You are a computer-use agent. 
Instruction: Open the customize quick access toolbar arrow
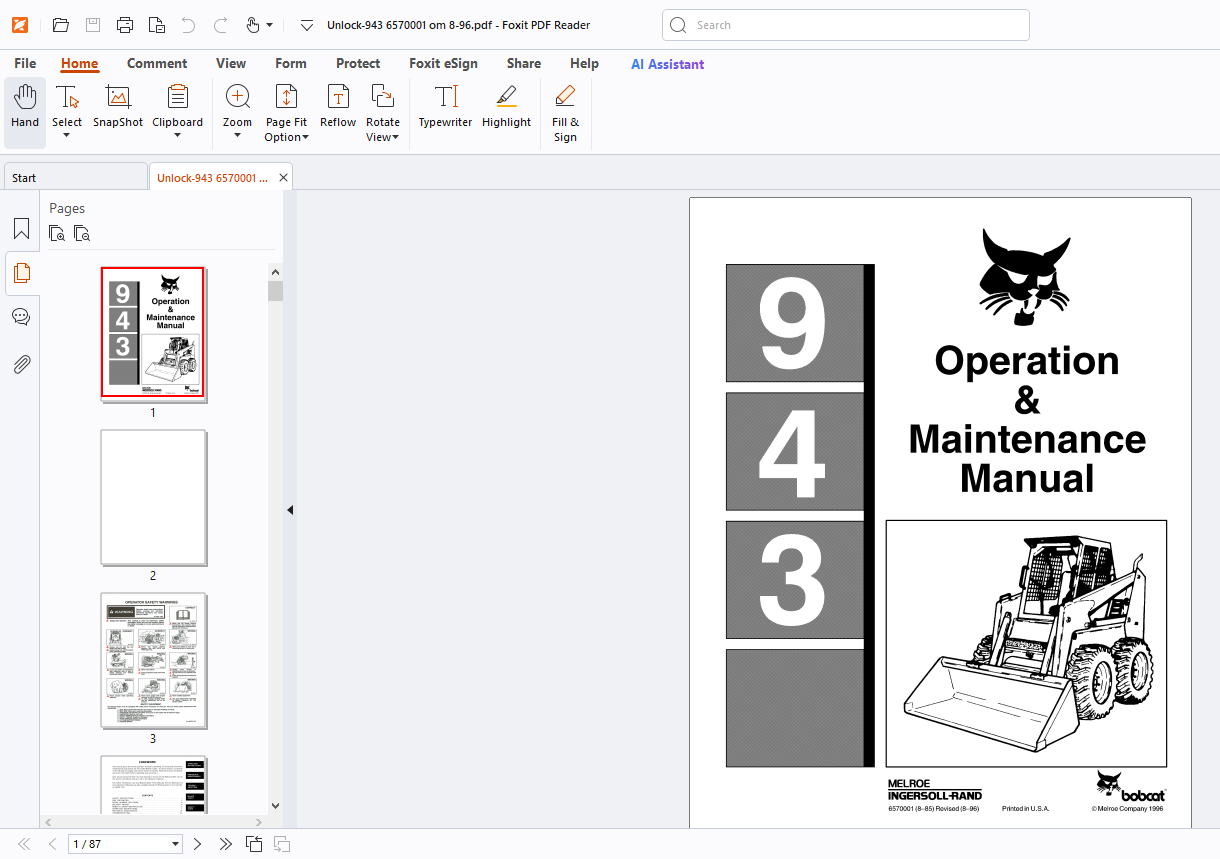[307, 25]
